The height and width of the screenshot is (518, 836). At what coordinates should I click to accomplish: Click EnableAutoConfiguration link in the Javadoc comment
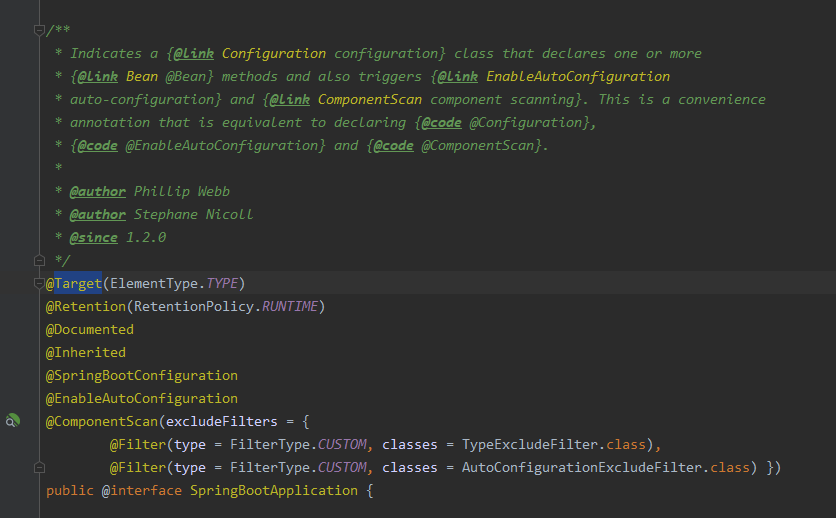coord(578,76)
